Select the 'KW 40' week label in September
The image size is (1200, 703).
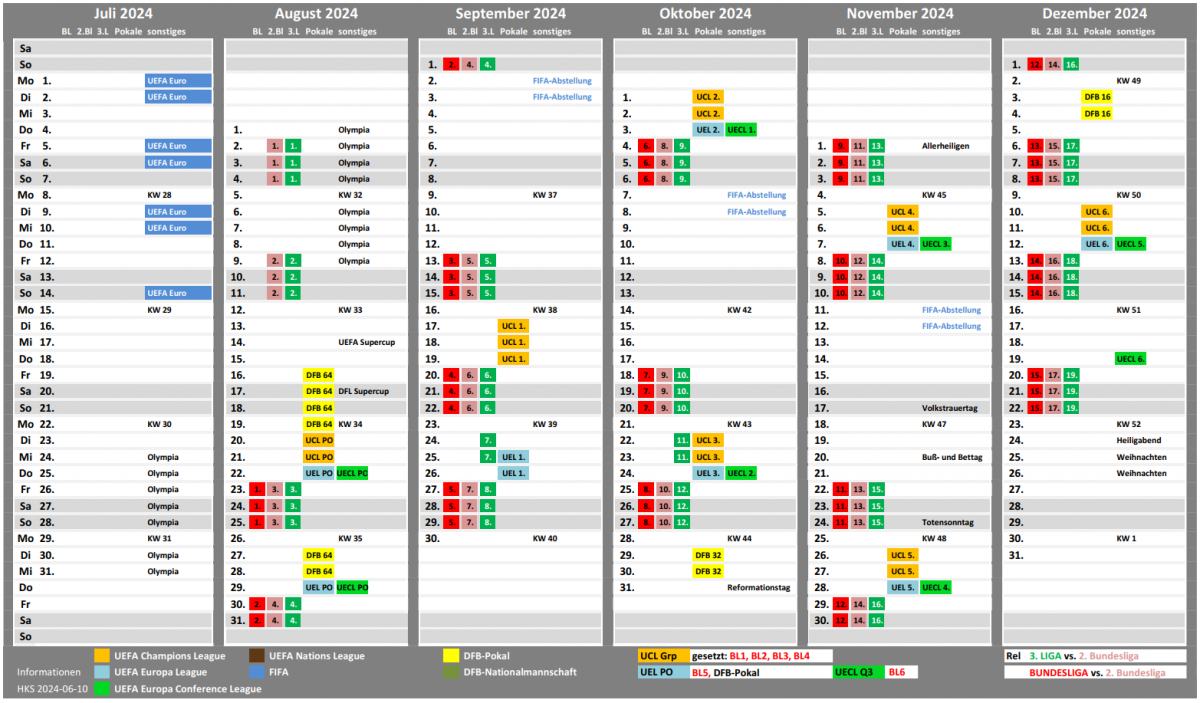click(x=545, y=539)
